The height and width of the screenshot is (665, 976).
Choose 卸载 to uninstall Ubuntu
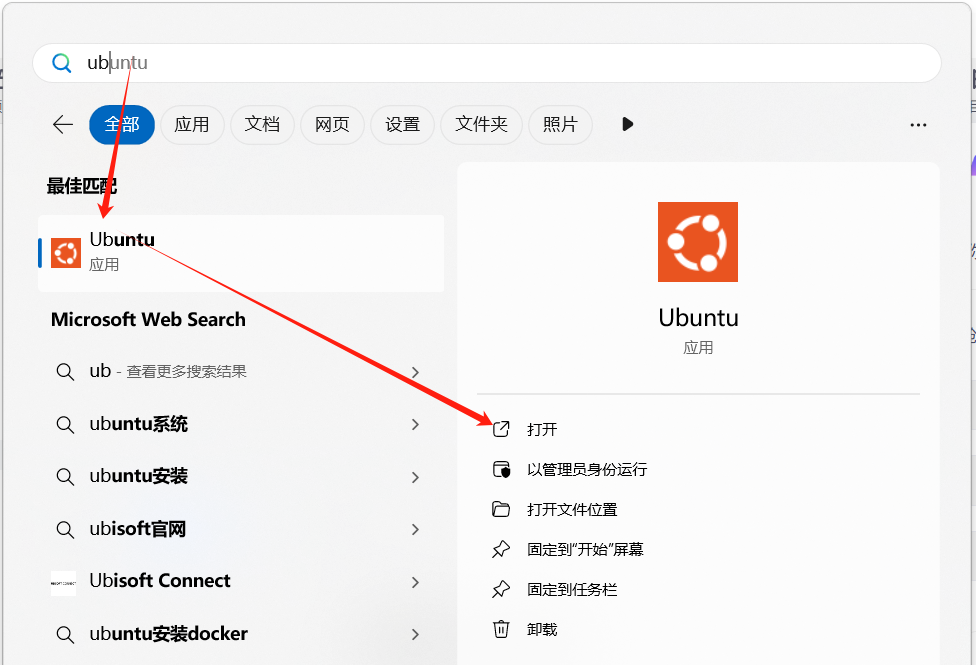[x=542, y=630]
